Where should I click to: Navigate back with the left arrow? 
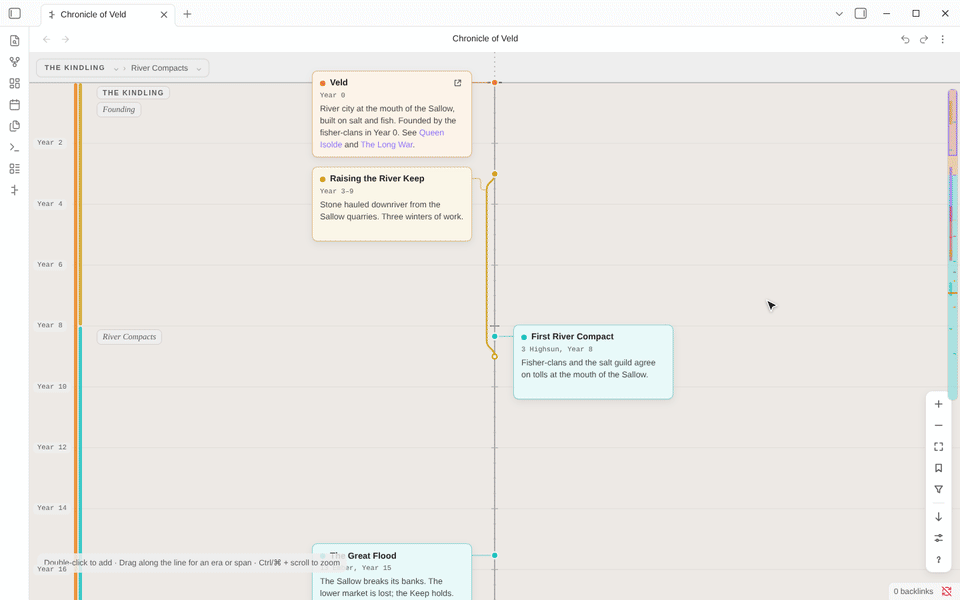47,39
